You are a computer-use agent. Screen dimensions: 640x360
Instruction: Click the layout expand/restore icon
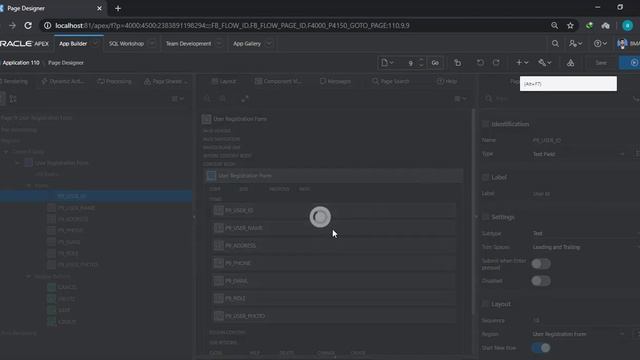[244, 99]
